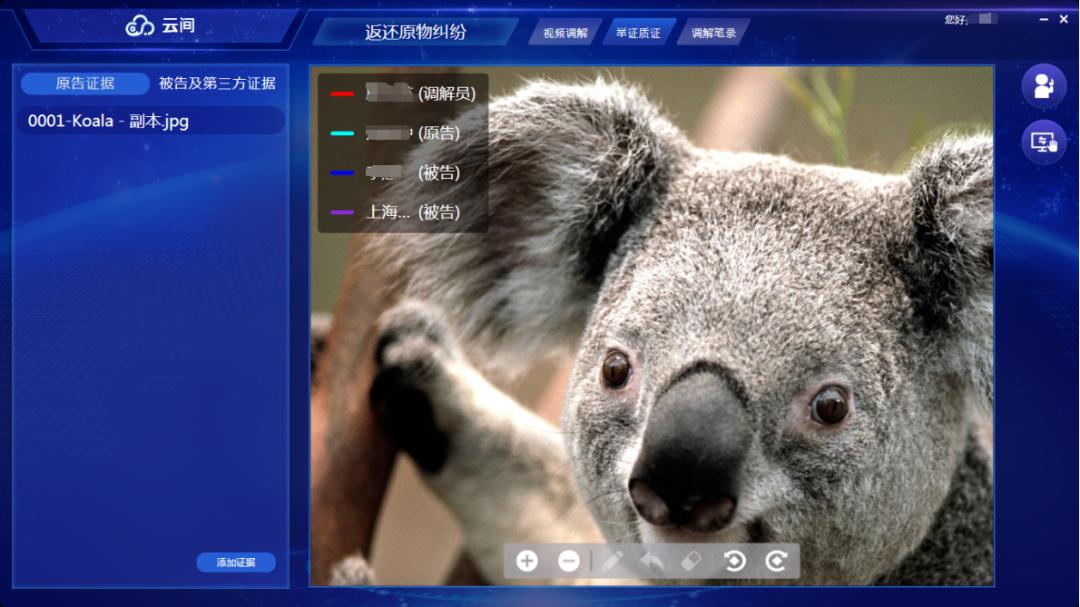The image size is (1080, 607).
Task: Click the screen sharing icon on right sidebar
Action: 1043,142
